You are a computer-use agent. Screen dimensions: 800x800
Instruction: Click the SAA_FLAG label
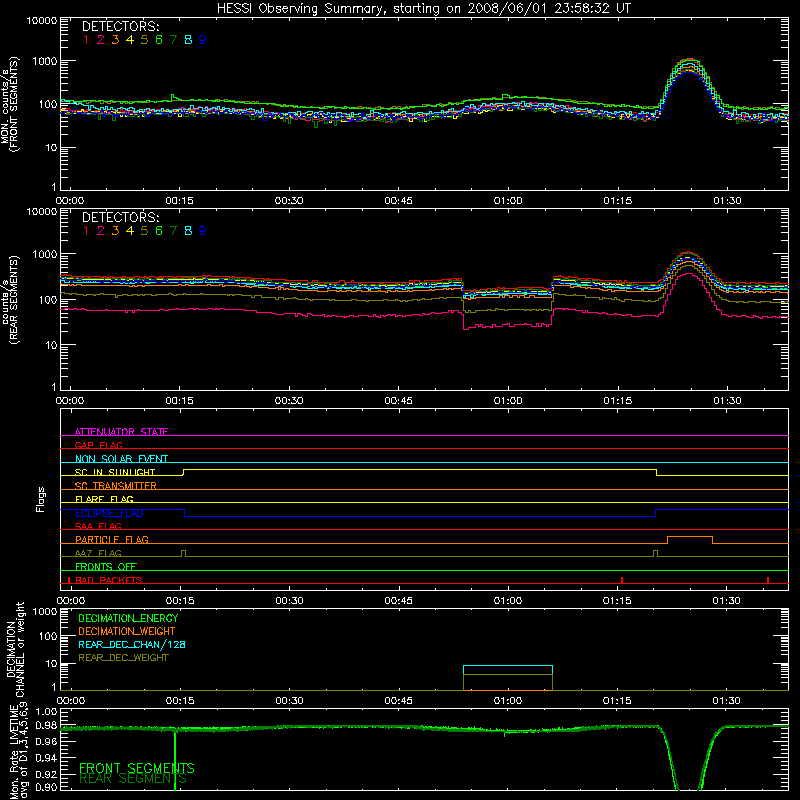(98, 526)
